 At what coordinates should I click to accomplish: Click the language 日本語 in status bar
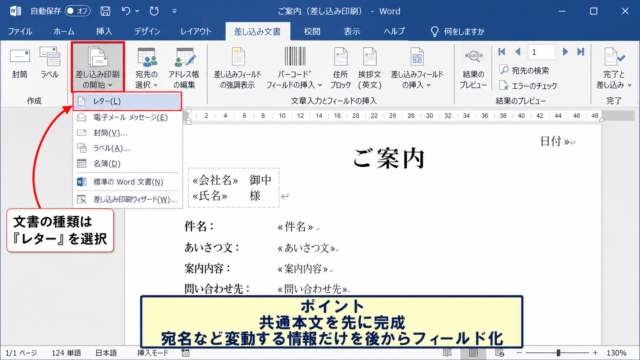pos(106,353)
